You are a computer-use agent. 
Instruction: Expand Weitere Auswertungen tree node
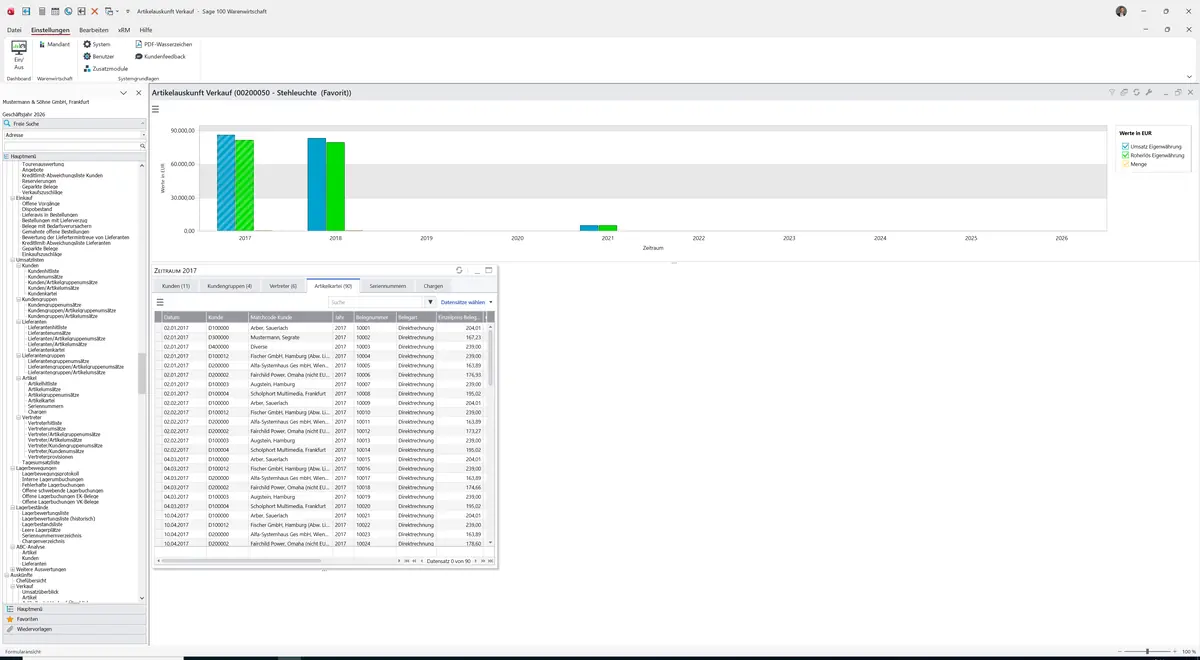[13, 569]
